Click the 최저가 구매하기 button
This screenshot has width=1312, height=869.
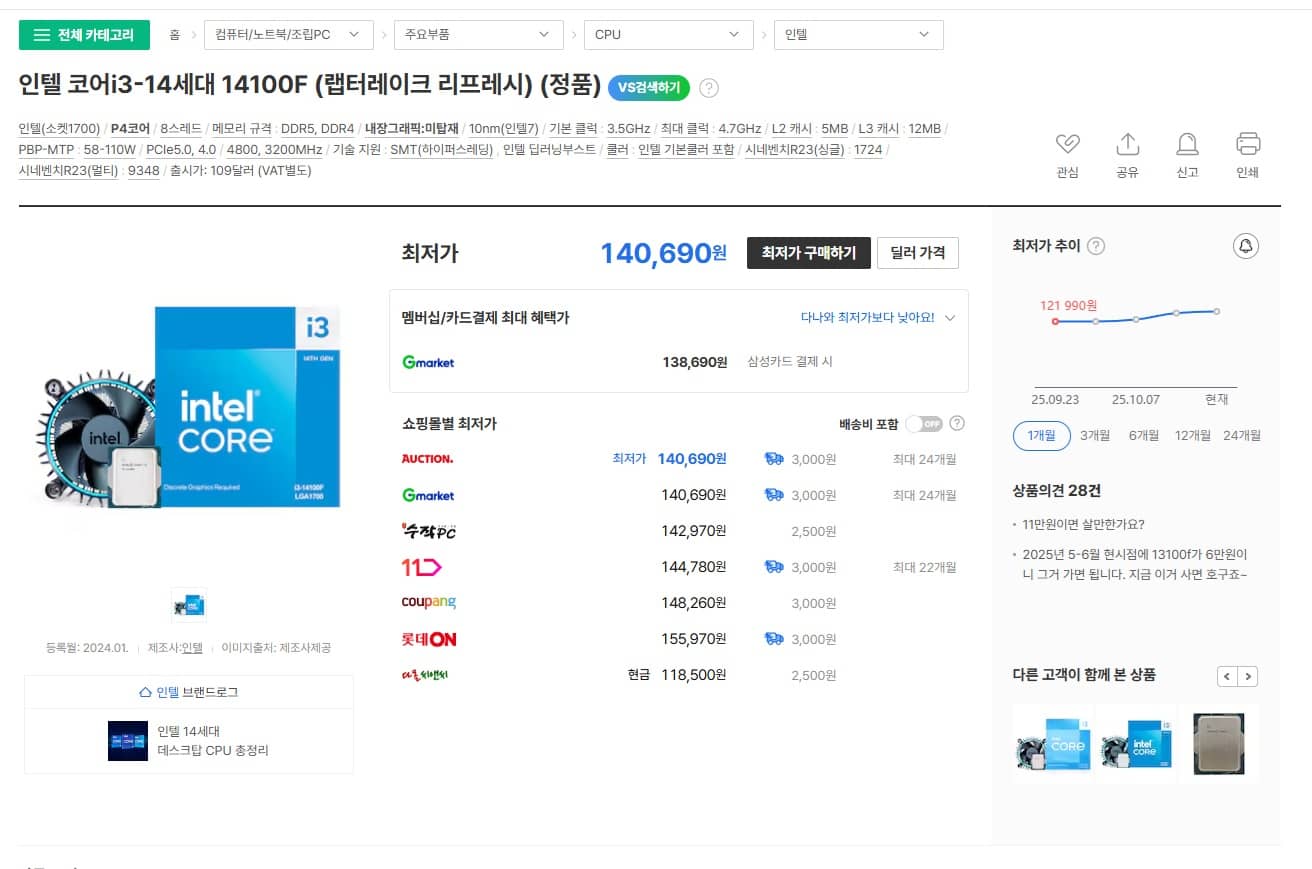[808, 253]
